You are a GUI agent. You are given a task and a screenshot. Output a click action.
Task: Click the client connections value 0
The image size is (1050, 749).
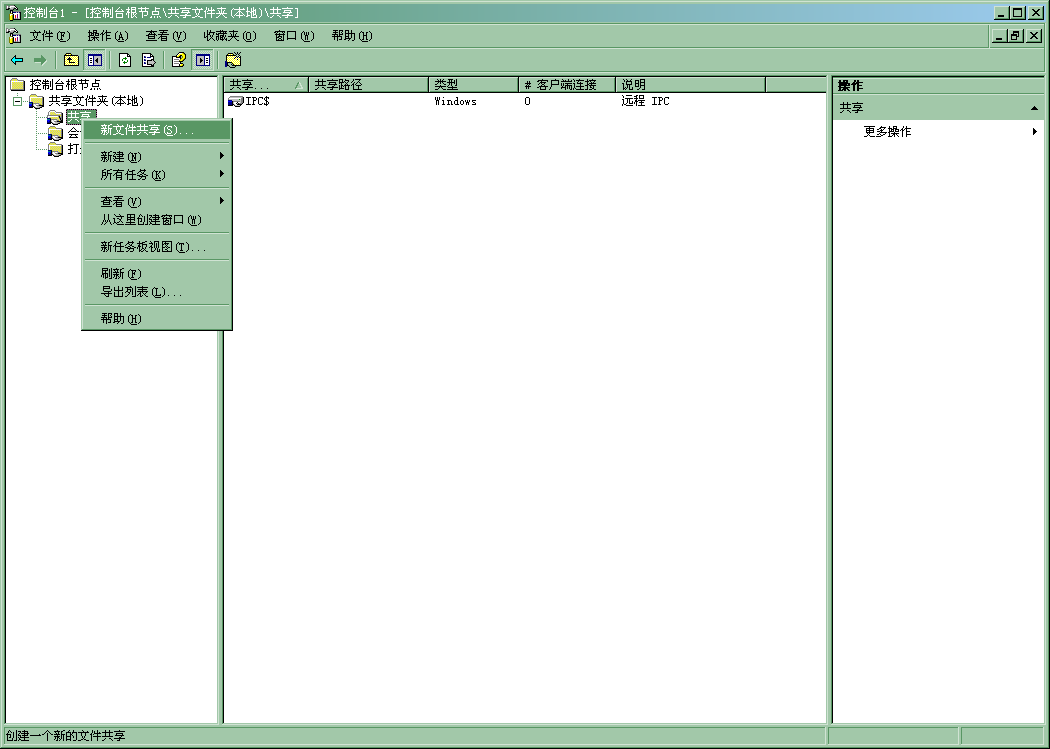point(528,101)
